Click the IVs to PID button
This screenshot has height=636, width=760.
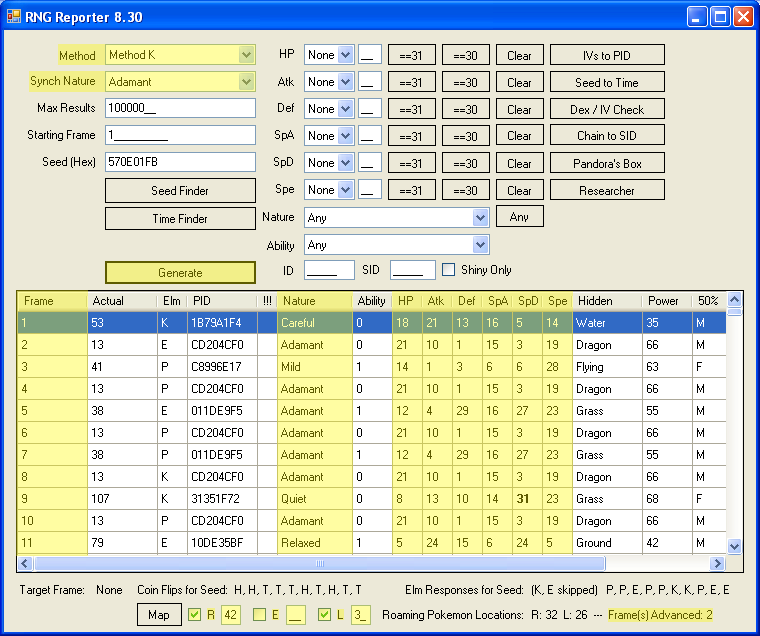point(606,55)
